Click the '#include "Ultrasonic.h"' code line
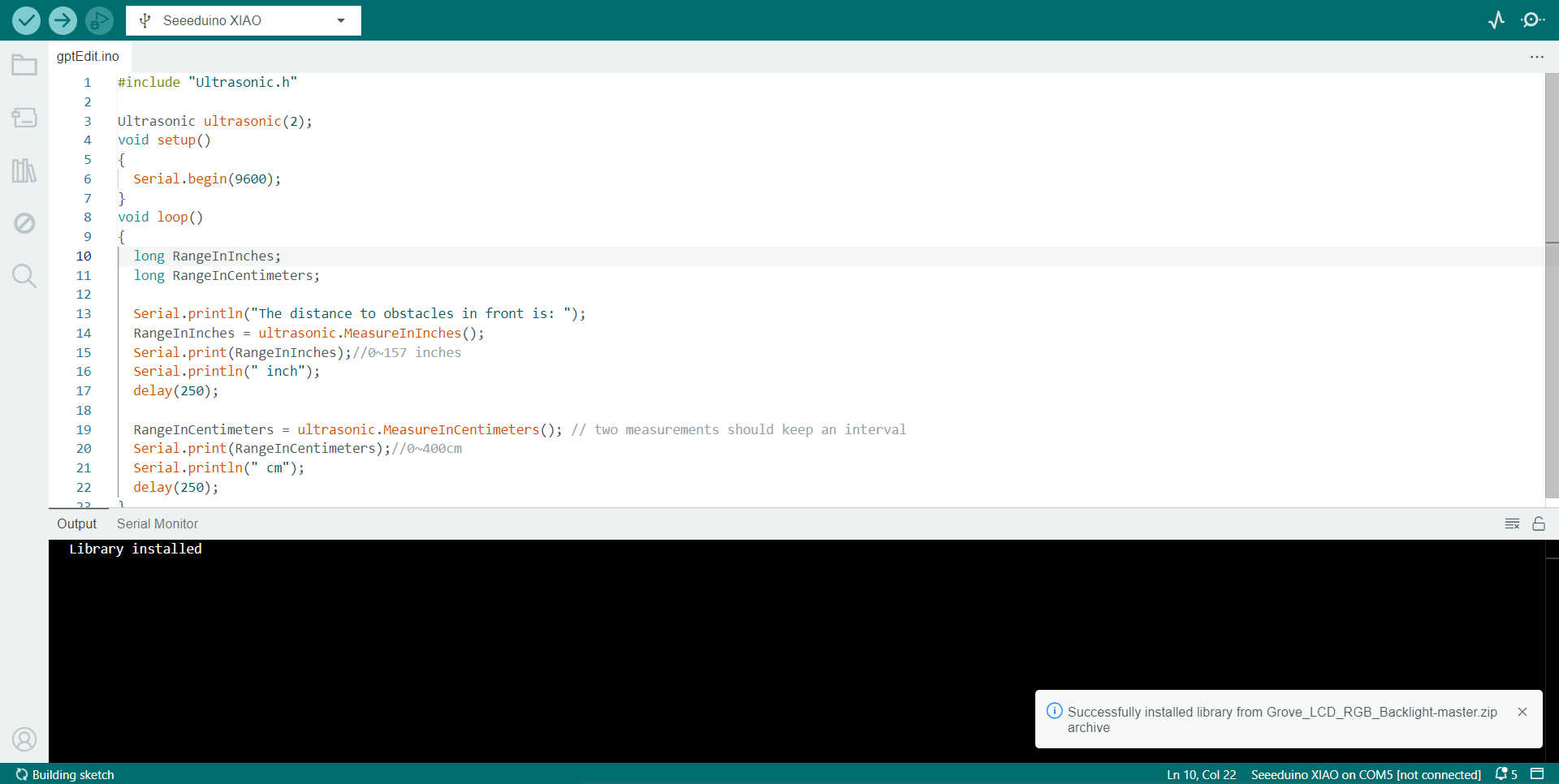The image size is (1559, 784). (x=207, y=82)
